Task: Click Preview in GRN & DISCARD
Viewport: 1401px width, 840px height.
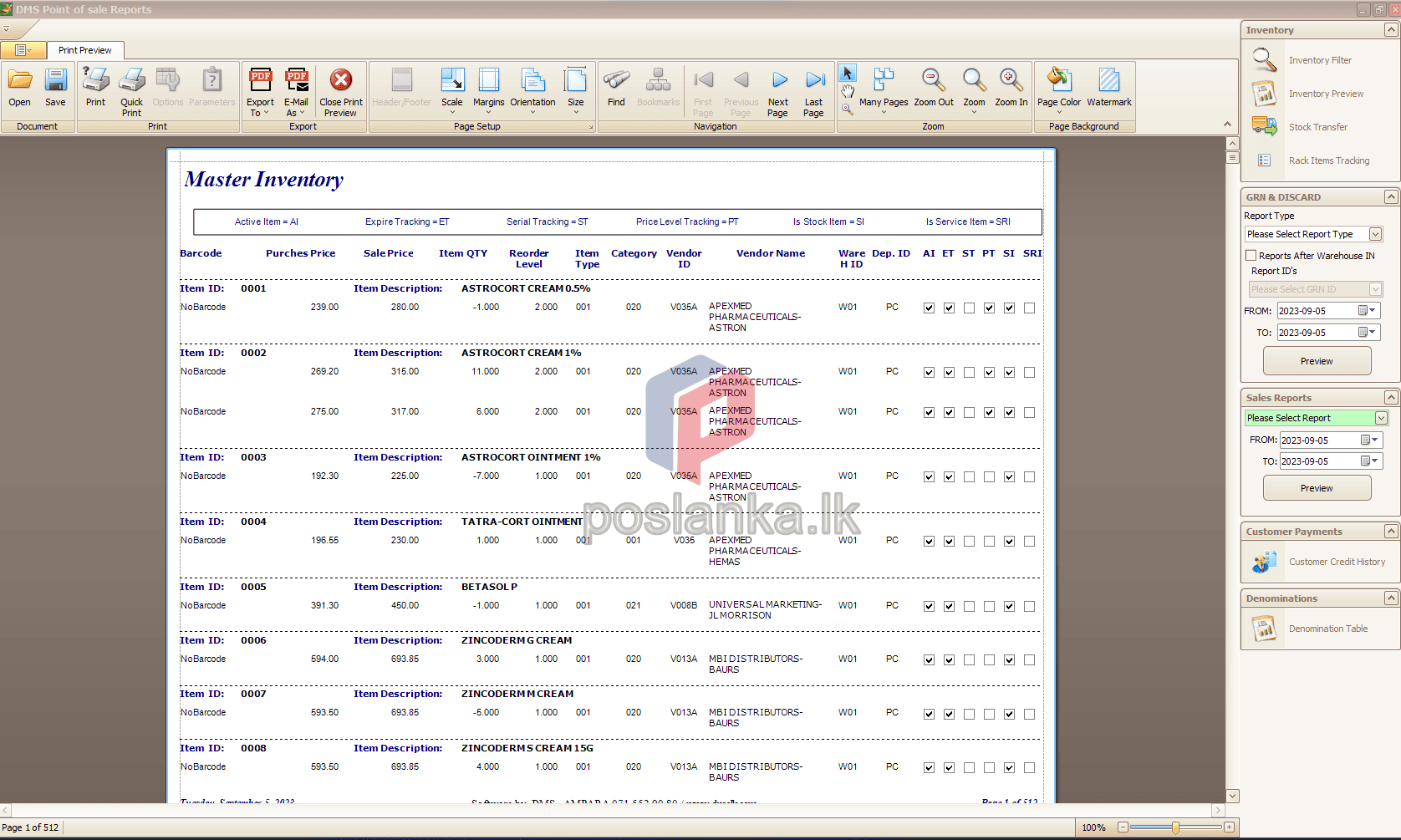Action: point(1317,361)
